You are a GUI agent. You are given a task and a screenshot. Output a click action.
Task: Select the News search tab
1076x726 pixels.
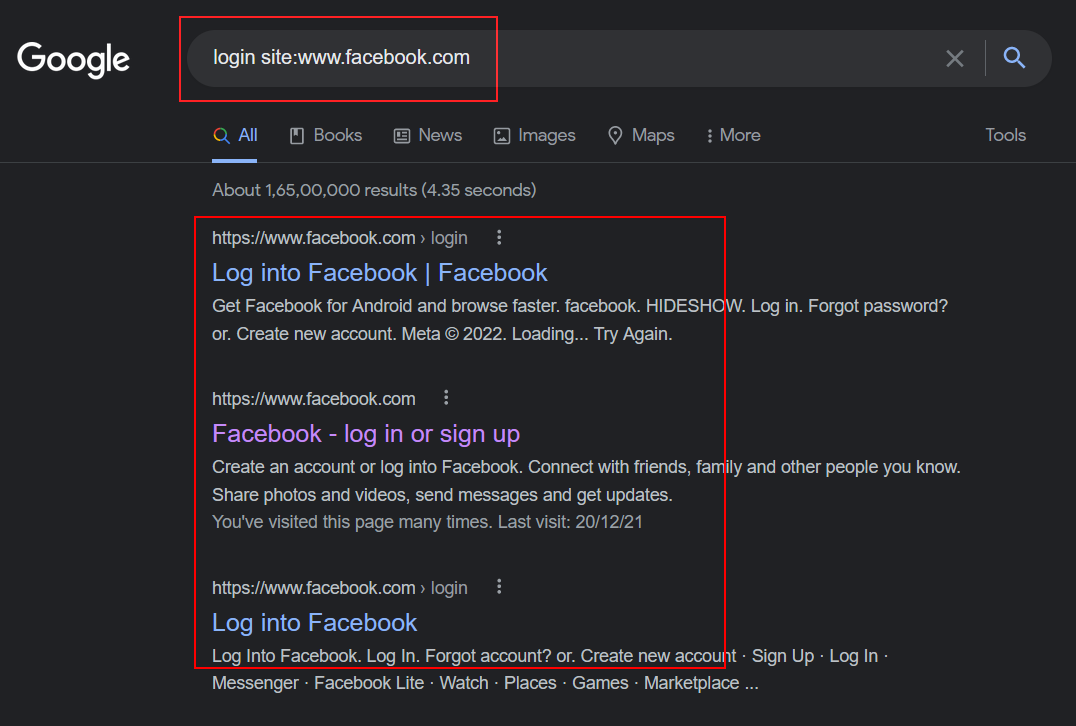[x=428, y=136]
